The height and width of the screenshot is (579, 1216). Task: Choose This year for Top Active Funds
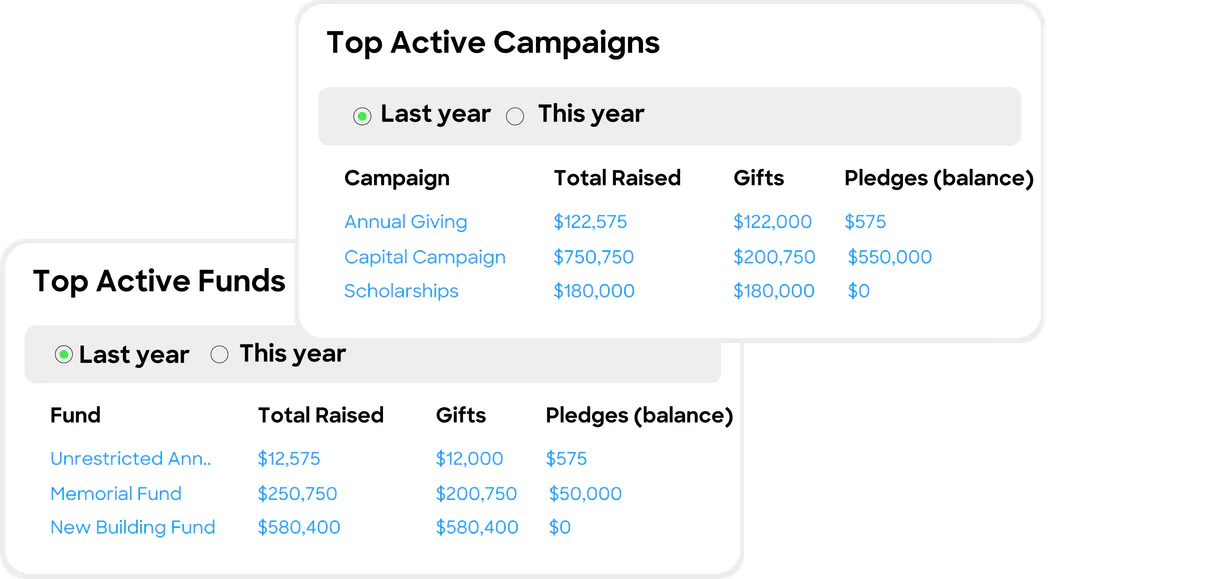220,354
